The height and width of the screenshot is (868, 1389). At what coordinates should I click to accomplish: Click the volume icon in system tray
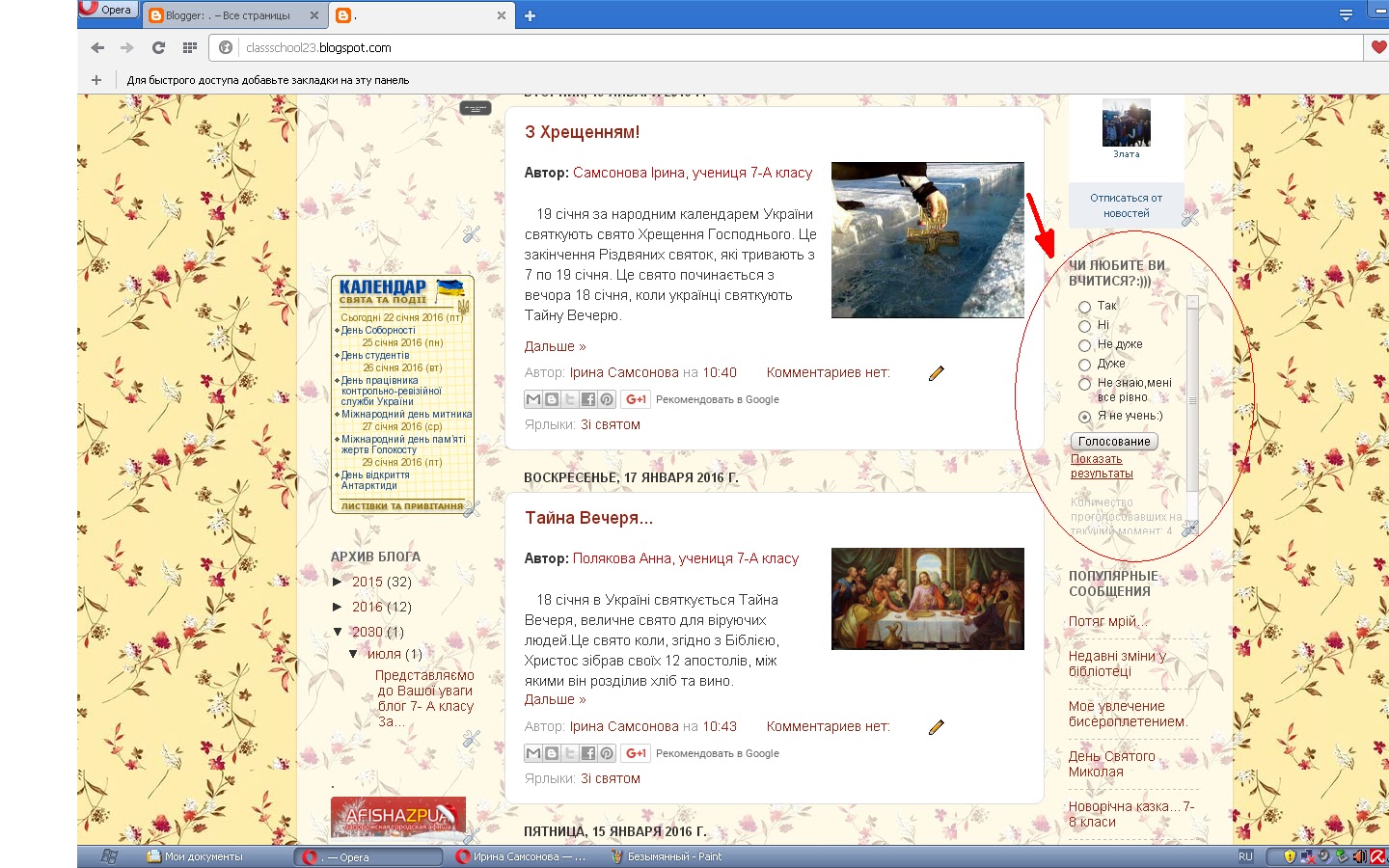coord(1359,856)
